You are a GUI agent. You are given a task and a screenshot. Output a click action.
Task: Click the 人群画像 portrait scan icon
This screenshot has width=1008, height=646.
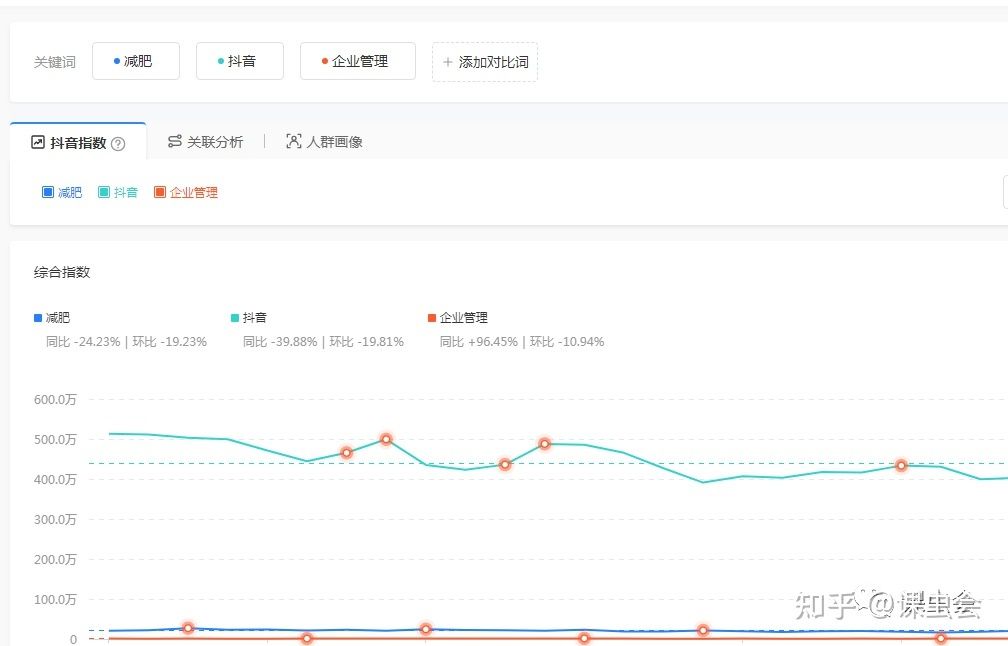(293, 142)
